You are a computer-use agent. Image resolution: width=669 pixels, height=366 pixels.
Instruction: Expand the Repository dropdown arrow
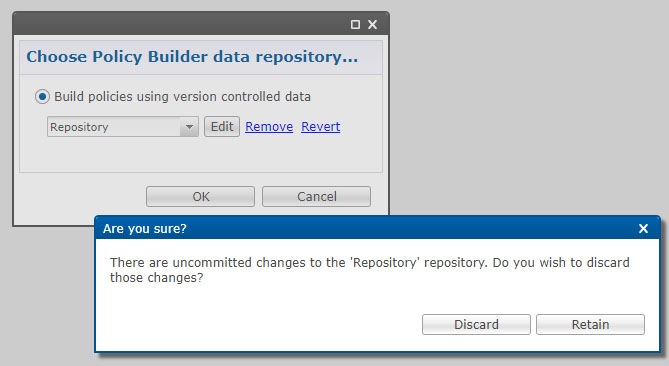189,127
